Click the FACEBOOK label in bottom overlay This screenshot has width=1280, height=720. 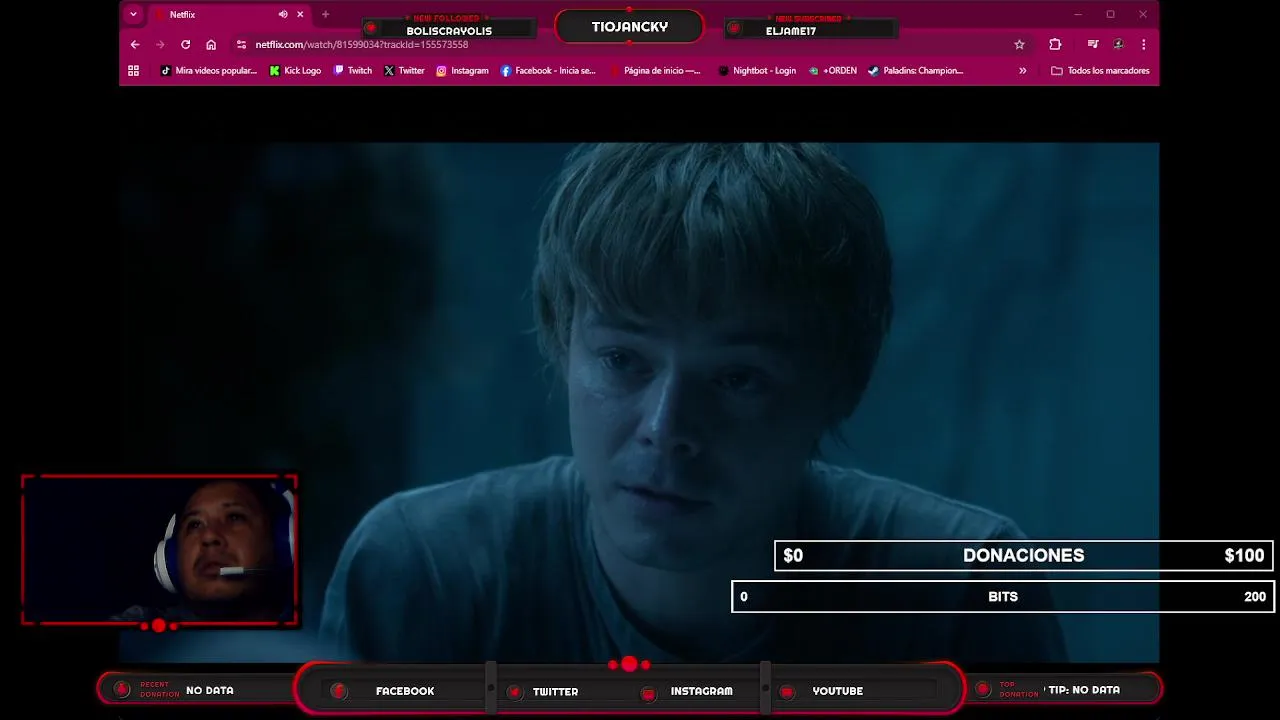pos(405,691)
